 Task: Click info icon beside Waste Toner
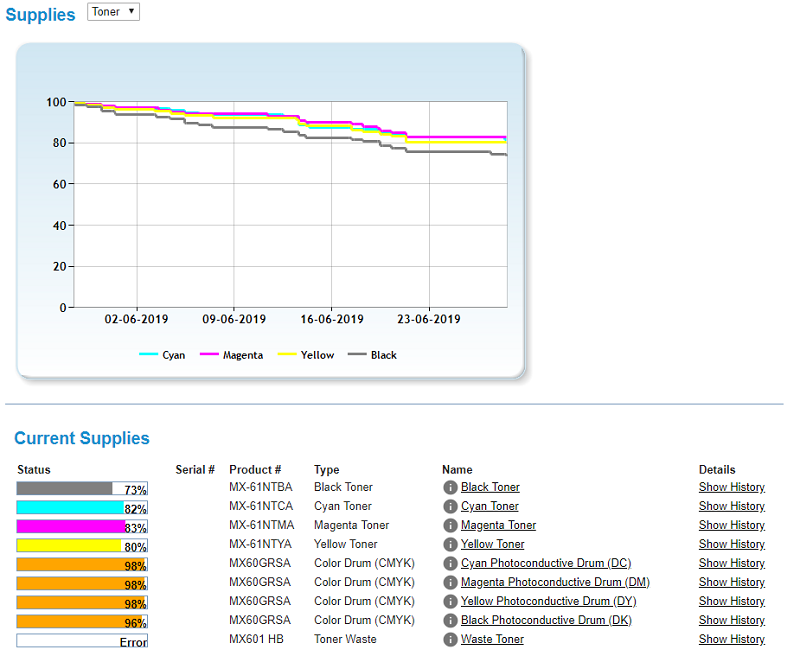tap(450, 640)
